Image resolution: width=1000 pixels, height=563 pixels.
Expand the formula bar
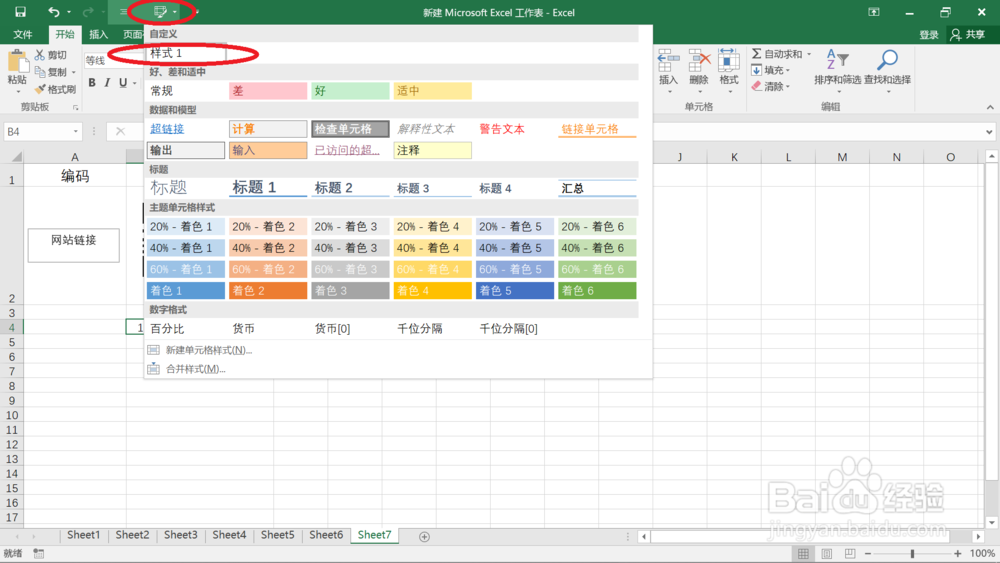[x=989, y=132]
